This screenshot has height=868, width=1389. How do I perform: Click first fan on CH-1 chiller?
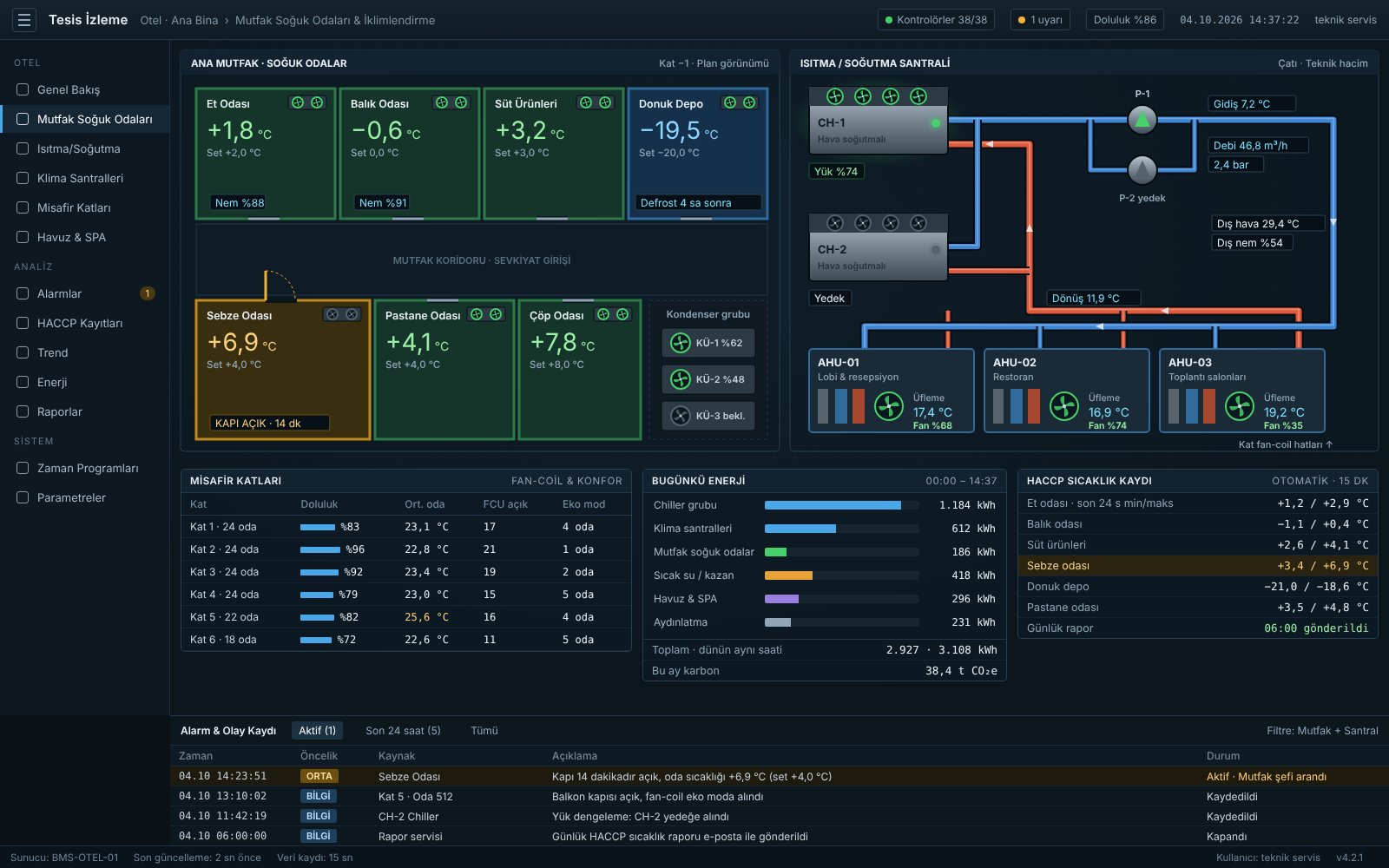point(835,96)
